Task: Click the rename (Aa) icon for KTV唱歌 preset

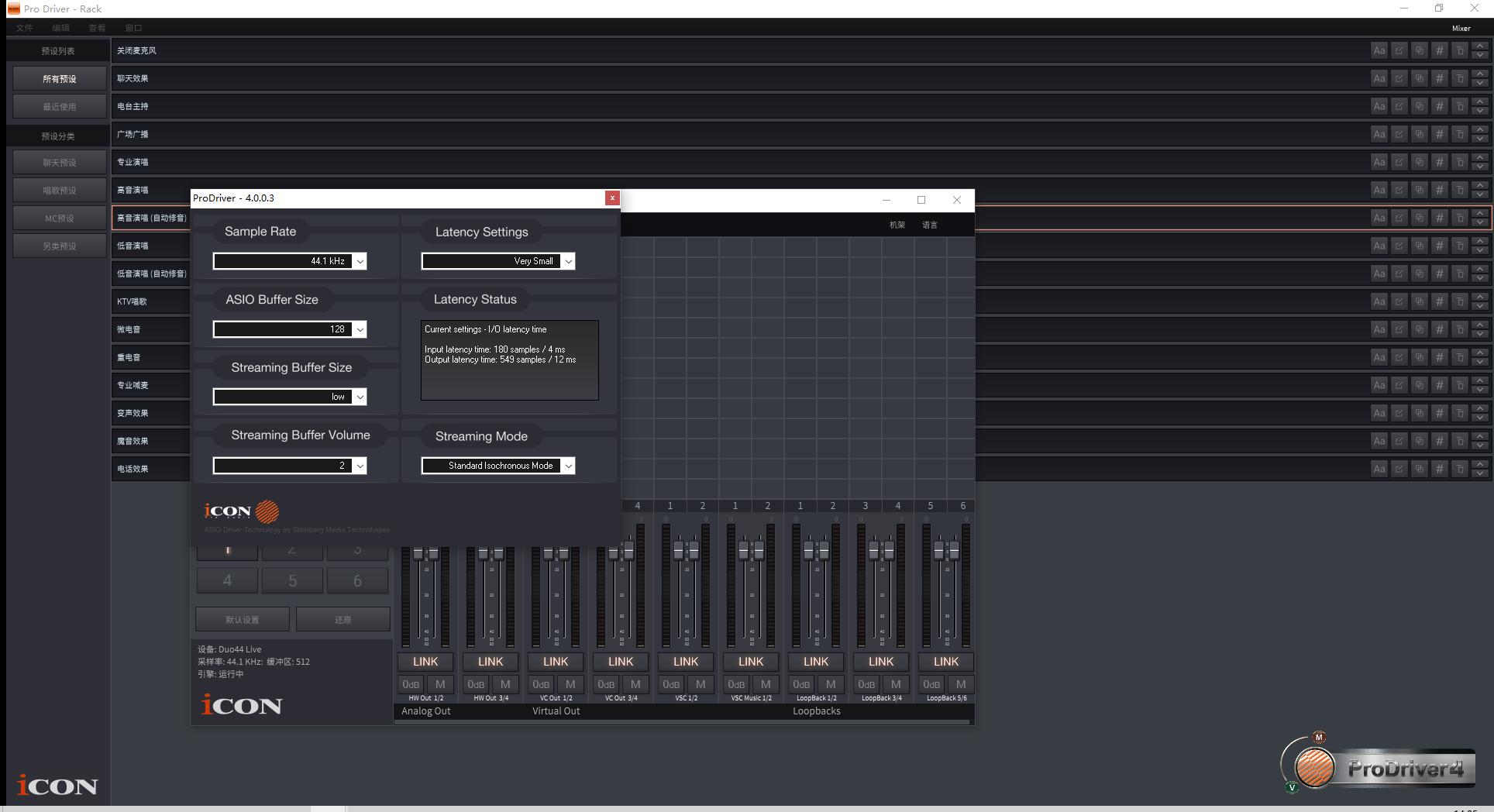Action: (1379, 302)
